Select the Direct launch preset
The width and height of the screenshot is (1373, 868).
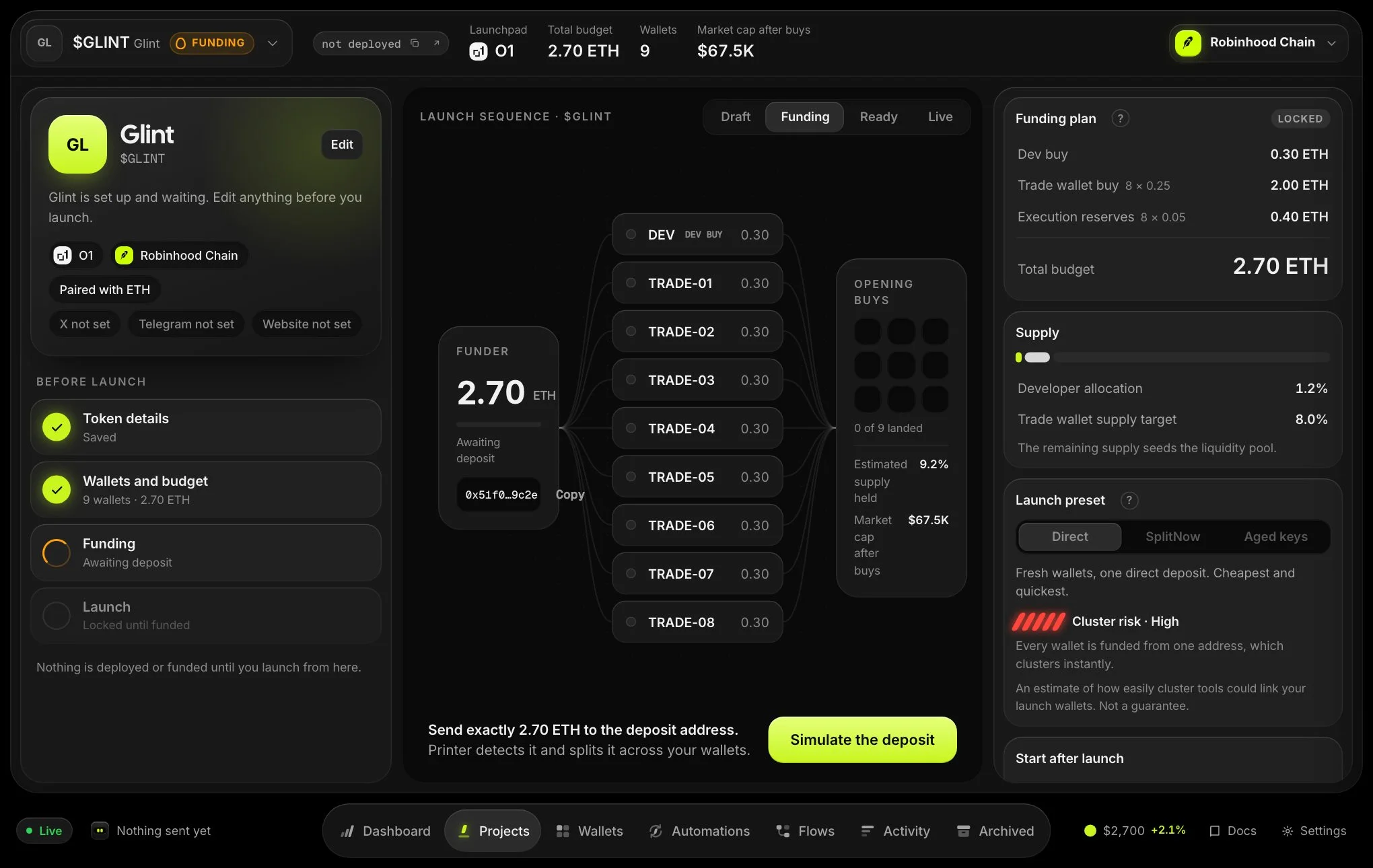(x=1070, y=537)
